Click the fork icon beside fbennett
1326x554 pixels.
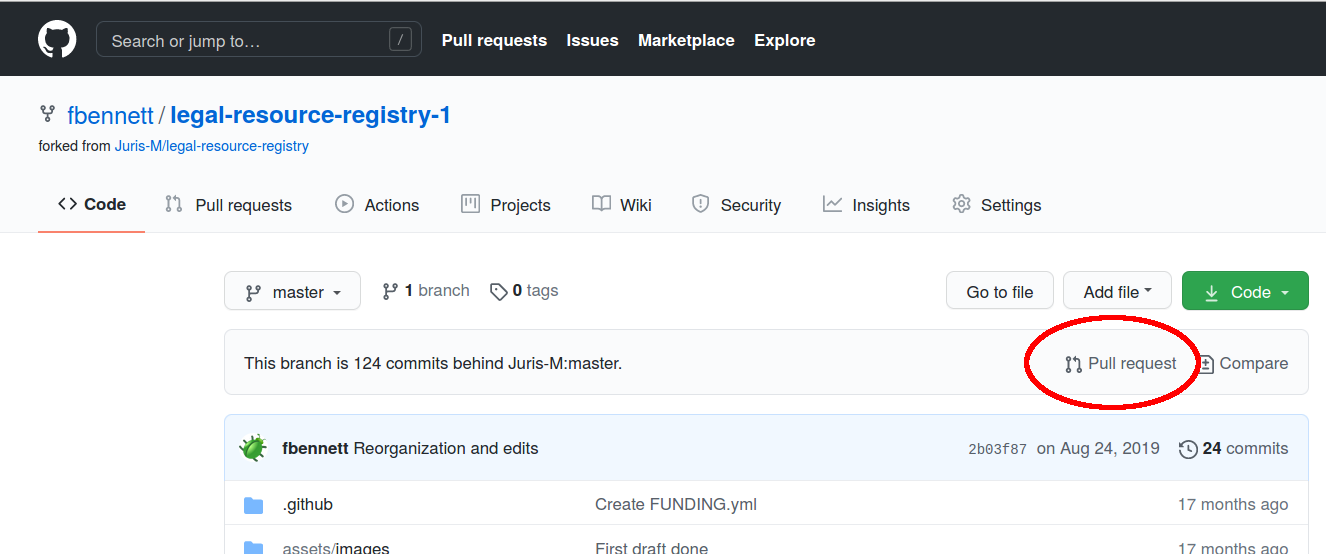(x=47, y=114)
